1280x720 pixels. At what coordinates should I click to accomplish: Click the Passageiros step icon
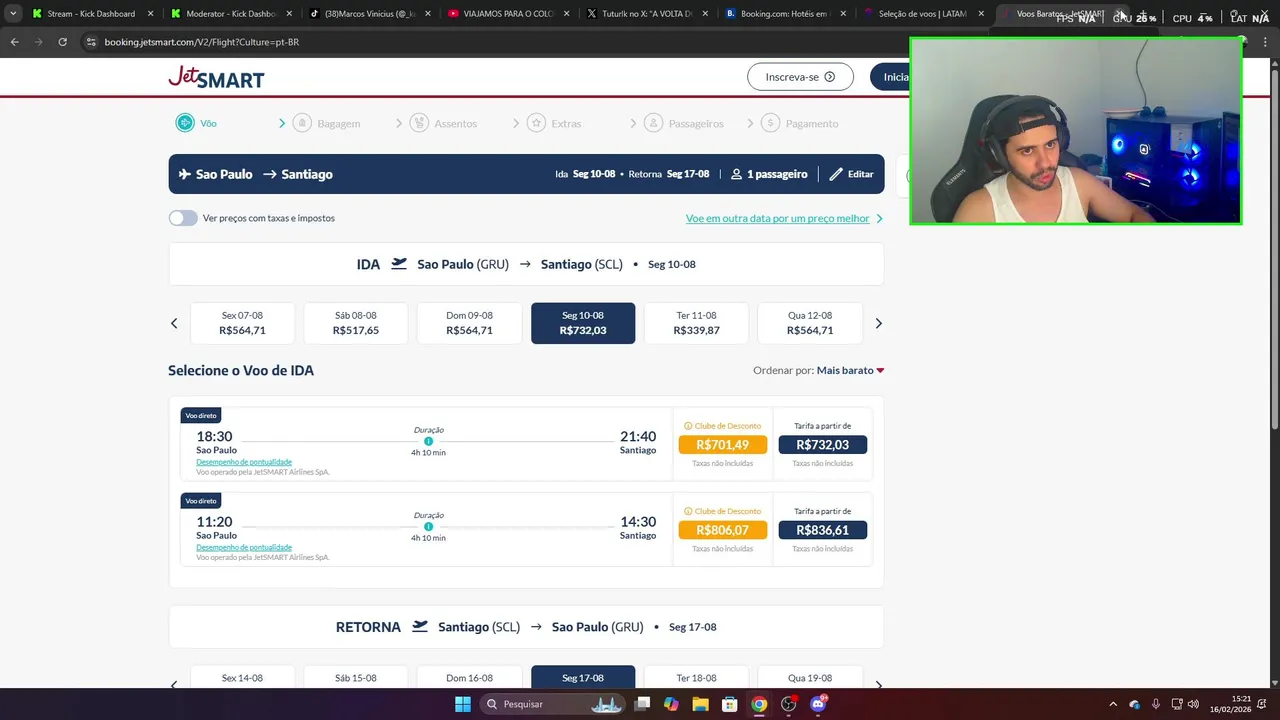coord(653,123)
